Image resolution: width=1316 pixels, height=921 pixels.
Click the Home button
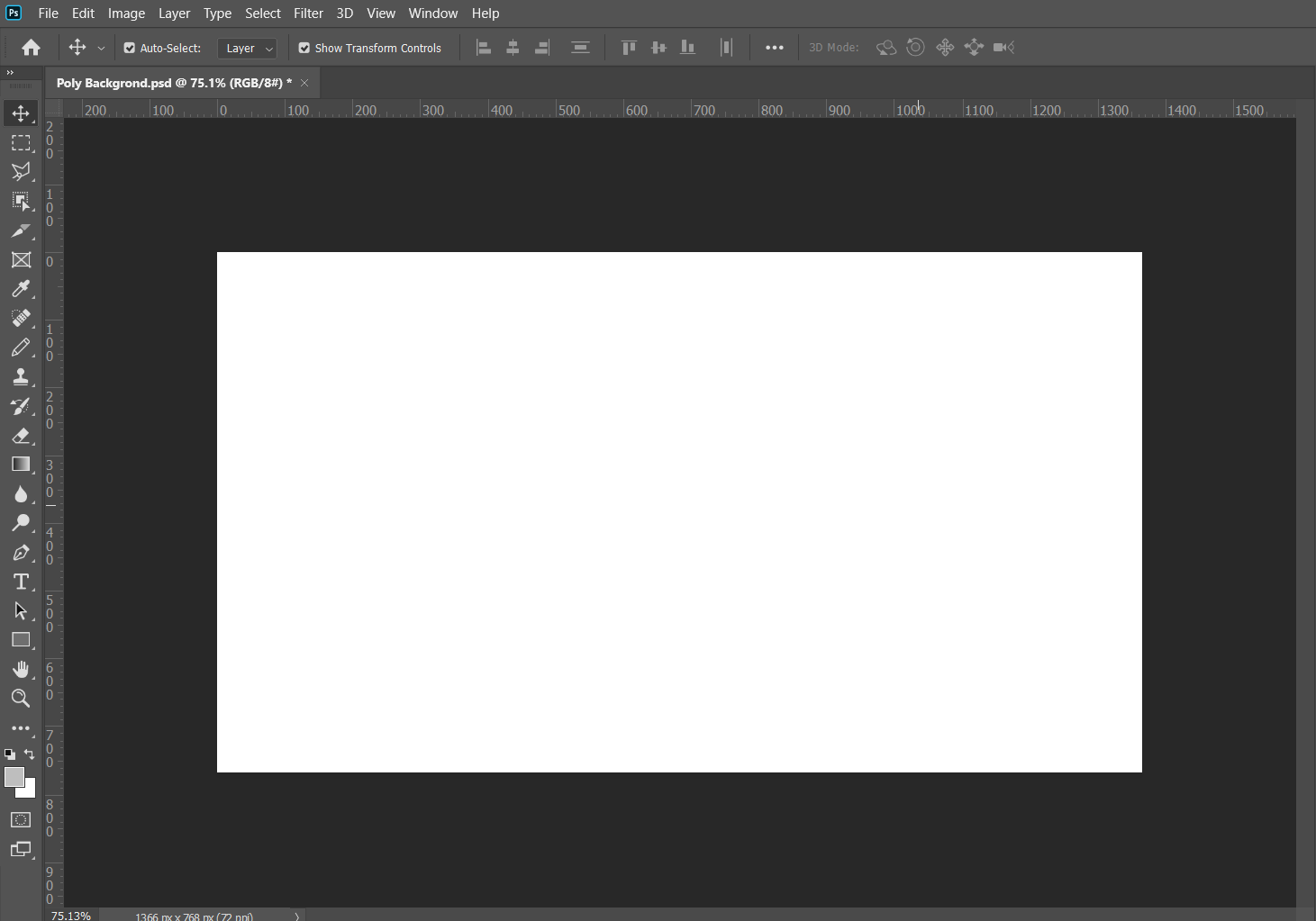pyautogui.click(x=31, y=48)
